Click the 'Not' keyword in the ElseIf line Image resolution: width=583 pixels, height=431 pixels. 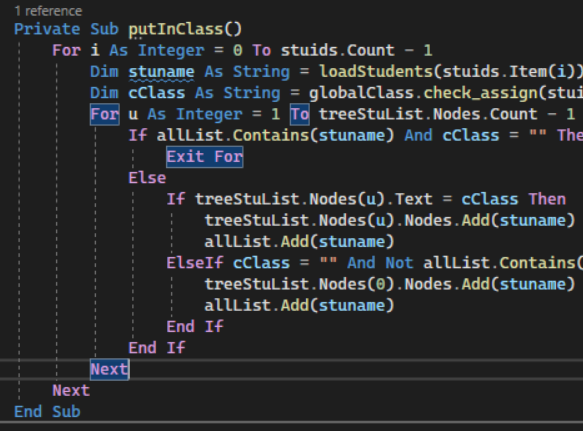coord(399,263)
